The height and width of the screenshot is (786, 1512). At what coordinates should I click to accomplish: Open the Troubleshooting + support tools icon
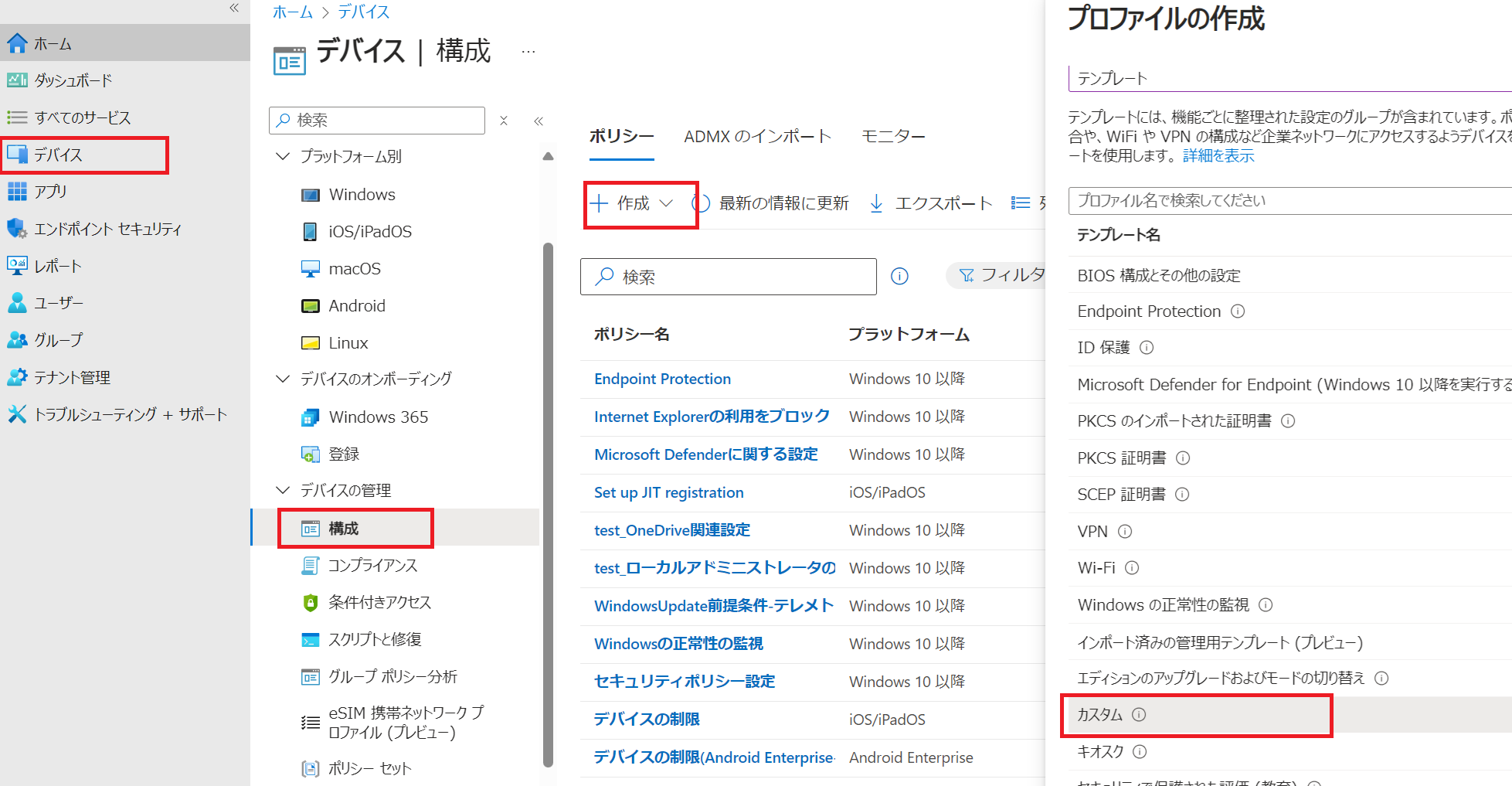point(17,413)
